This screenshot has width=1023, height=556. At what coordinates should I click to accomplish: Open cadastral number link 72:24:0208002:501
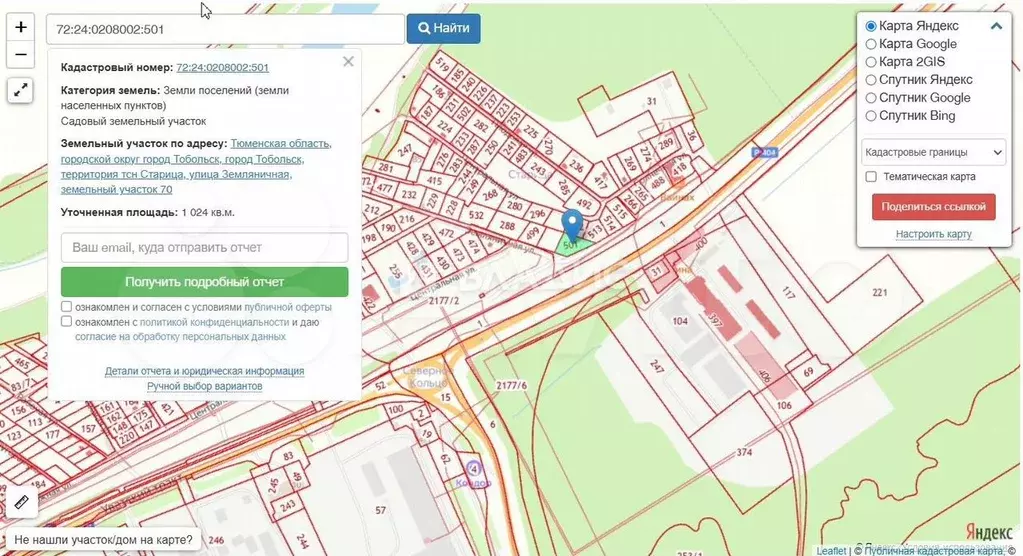point(222,67)
